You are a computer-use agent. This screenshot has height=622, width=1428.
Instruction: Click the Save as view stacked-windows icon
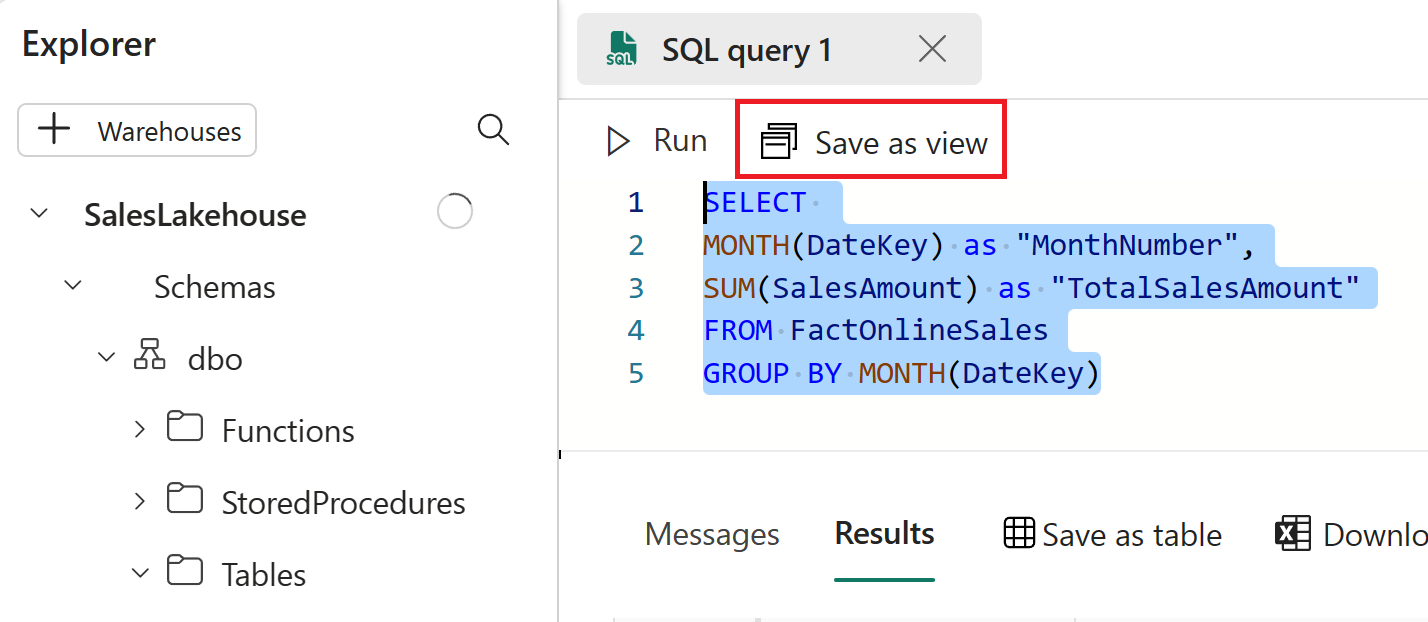coord(779,142)
